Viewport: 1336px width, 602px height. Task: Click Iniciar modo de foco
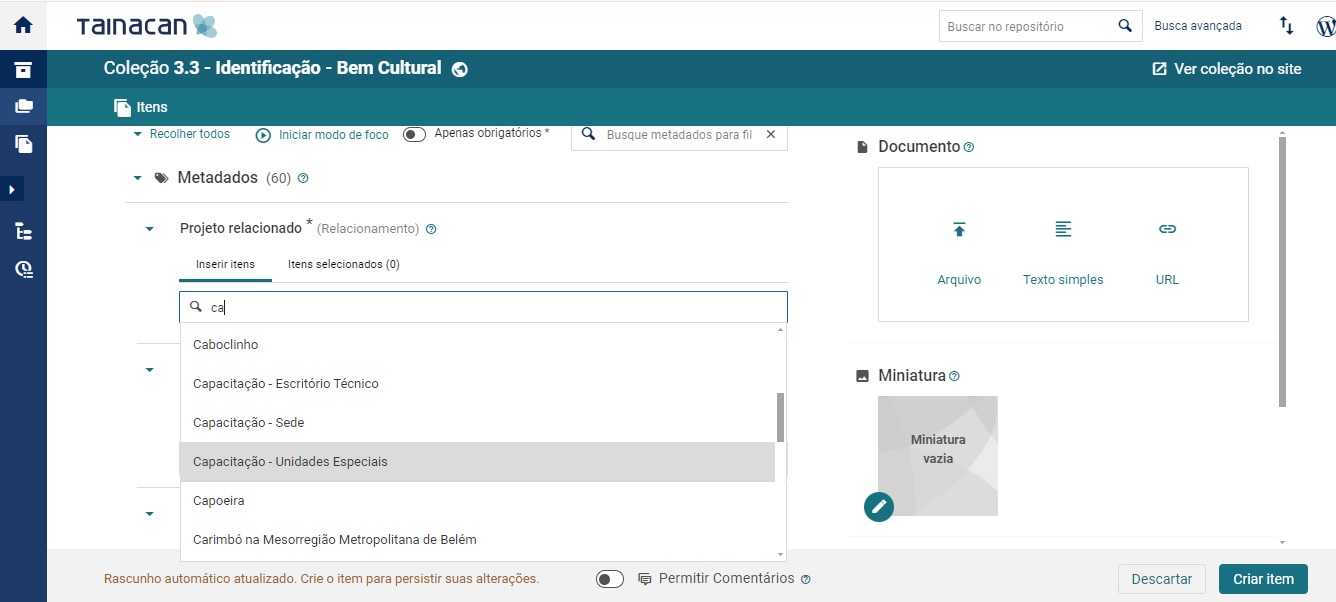click(x=322, y=135)
